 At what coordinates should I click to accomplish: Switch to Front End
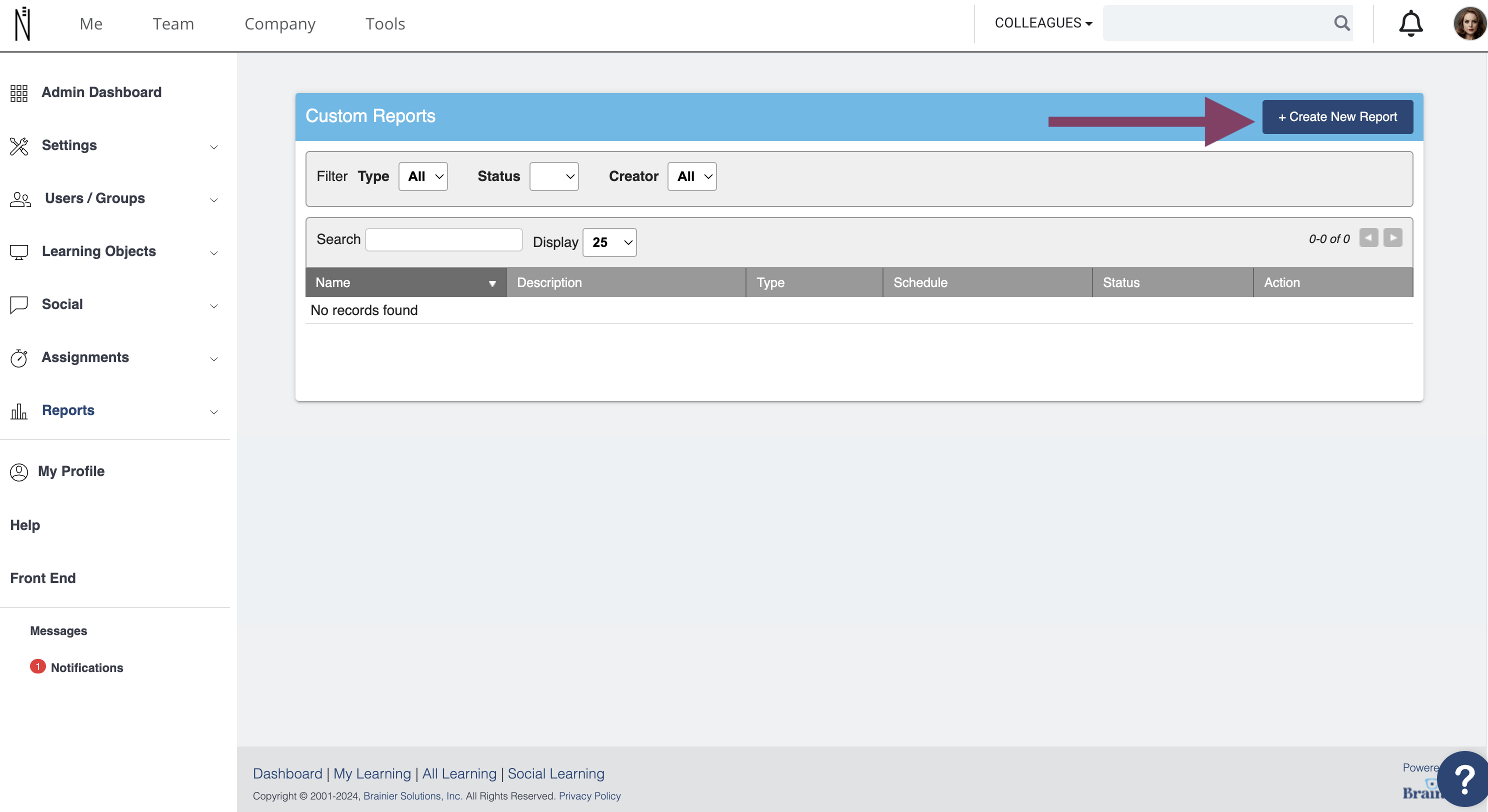click(42, 578)
